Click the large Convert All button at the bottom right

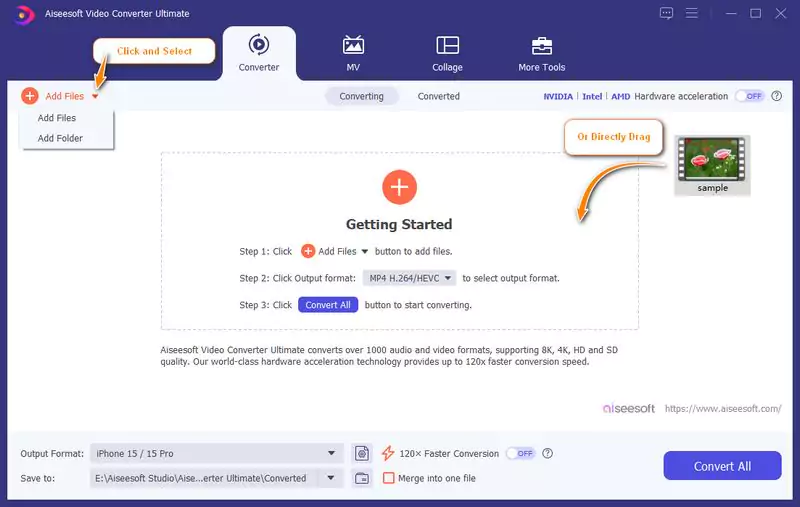click(x=722, y=466)
